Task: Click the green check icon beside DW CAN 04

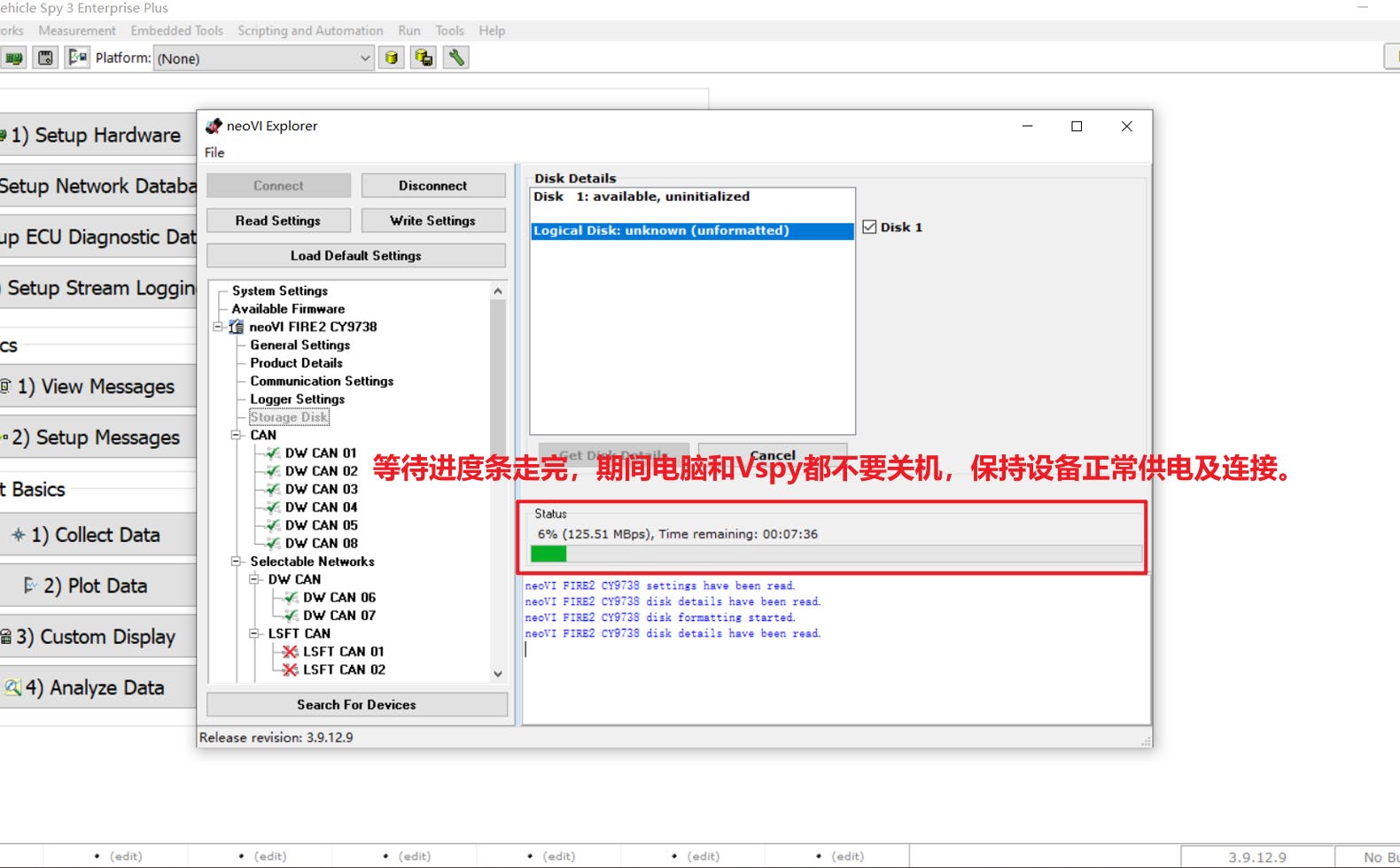Action: point(273,508)
